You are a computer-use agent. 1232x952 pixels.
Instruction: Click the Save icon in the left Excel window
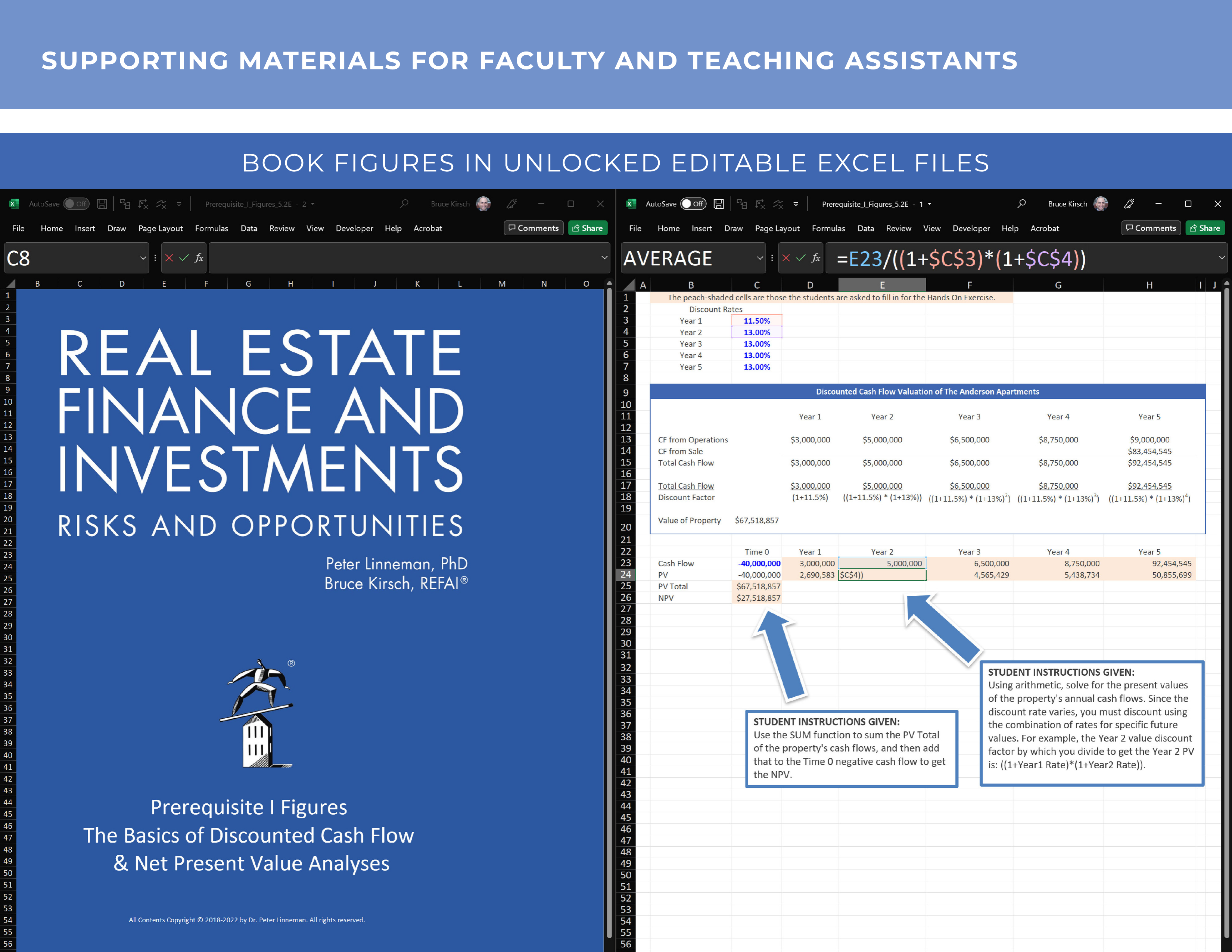click(102, 204)
